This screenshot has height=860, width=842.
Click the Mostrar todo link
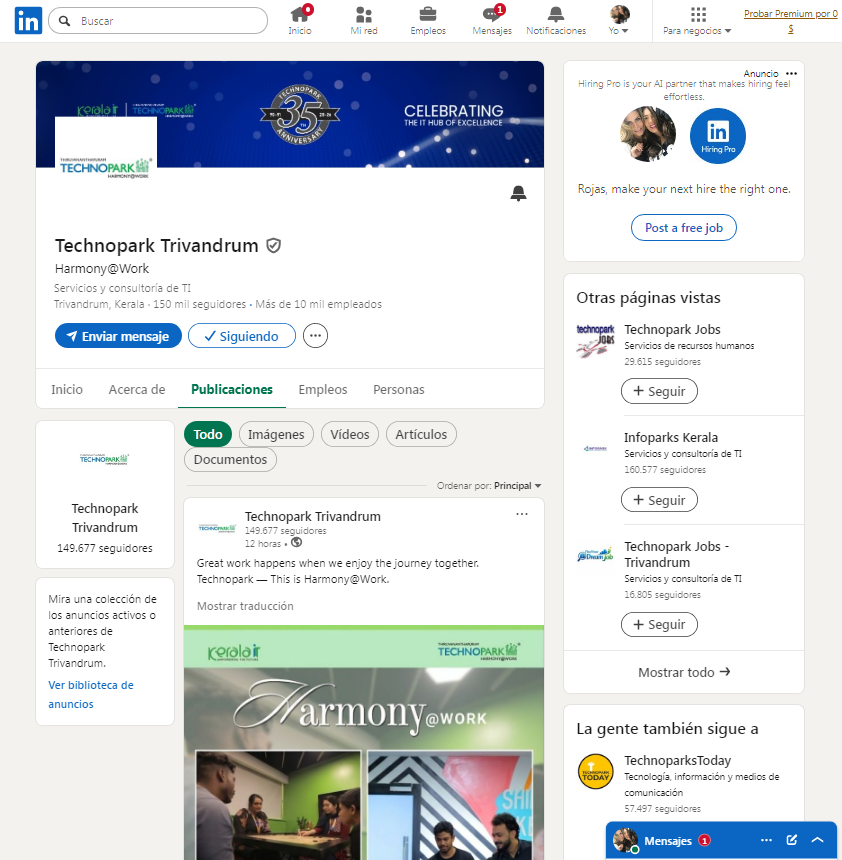684,672
